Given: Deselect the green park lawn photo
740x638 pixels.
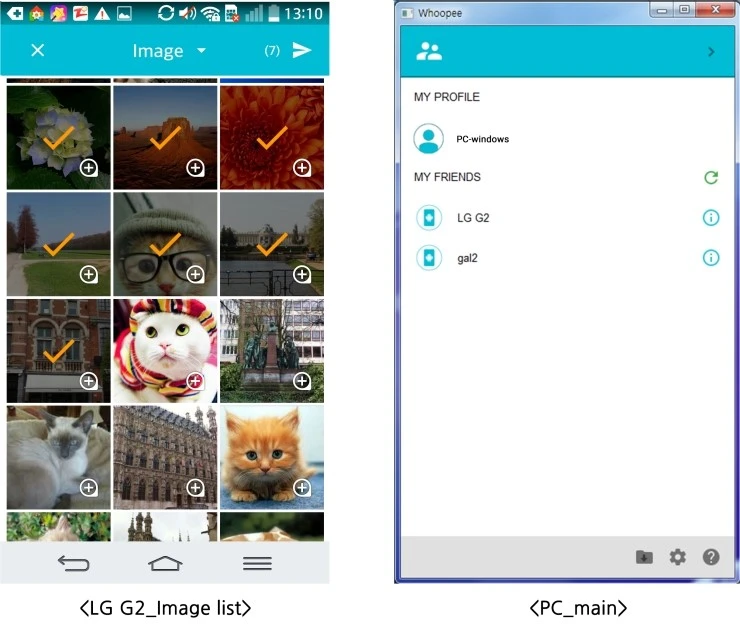Looking at the screenshot, I should [x=59, y=244].
